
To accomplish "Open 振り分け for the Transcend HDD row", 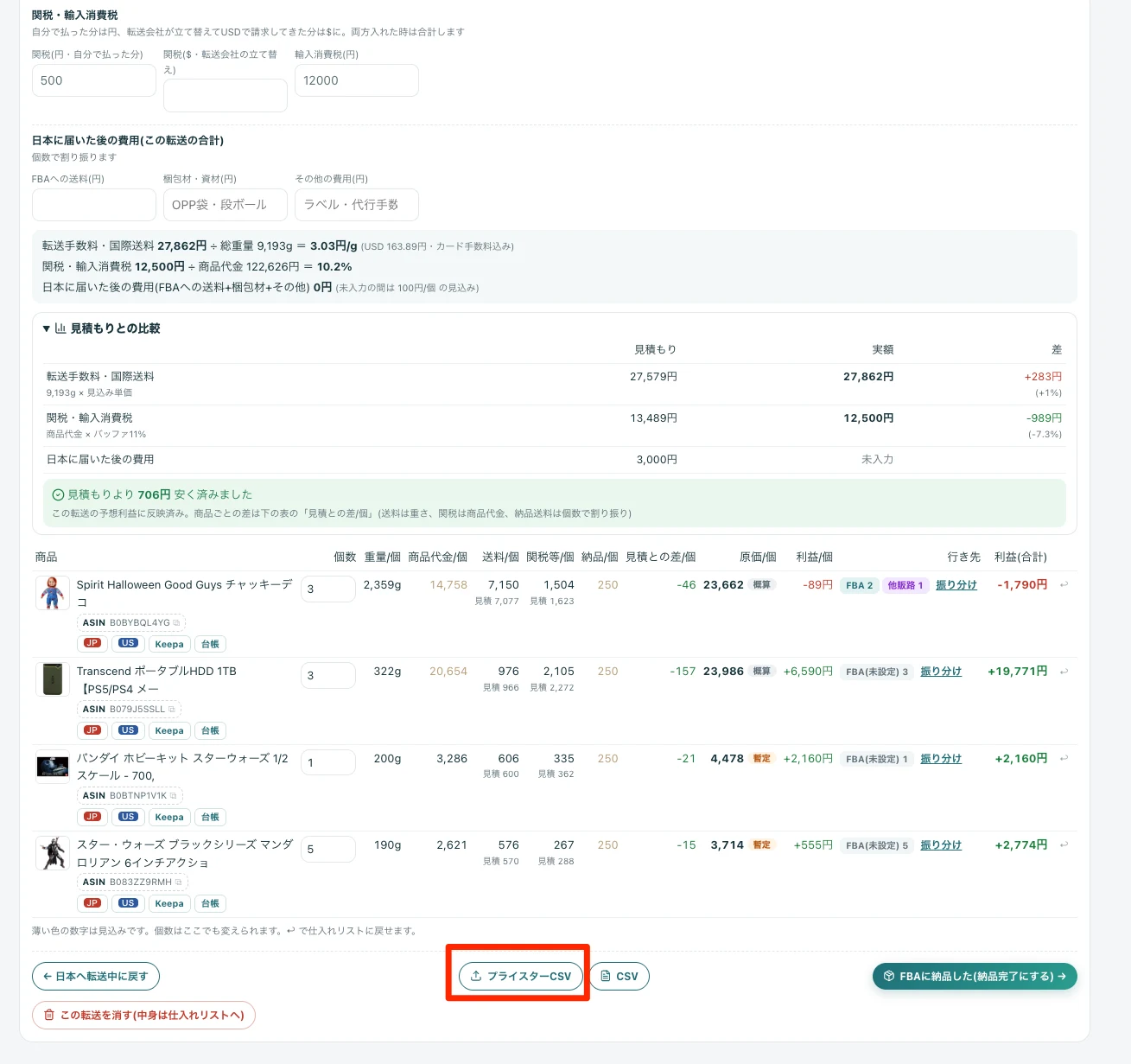I will click(x=941, y=672).
